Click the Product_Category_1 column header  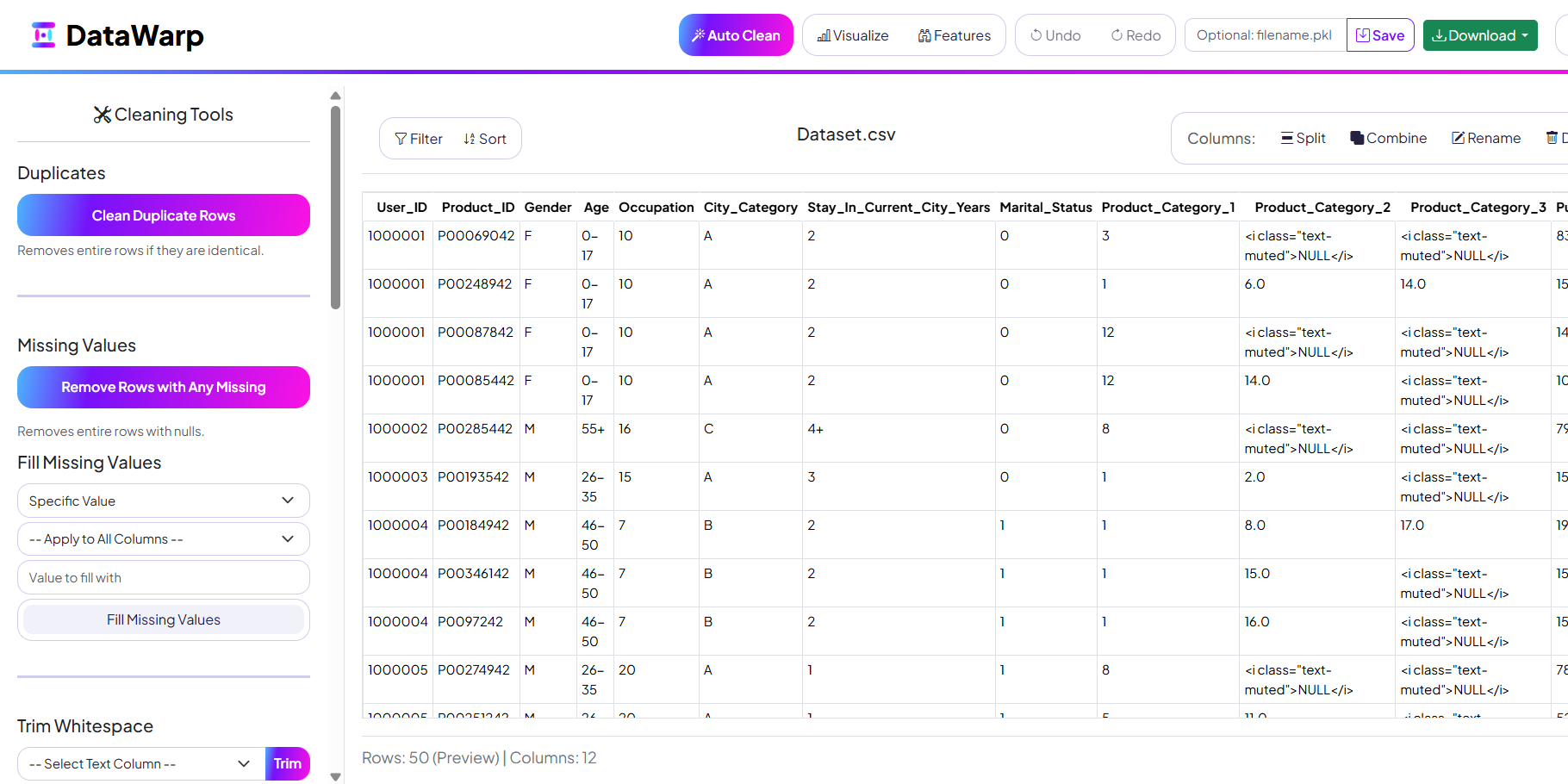point(1168,208)
